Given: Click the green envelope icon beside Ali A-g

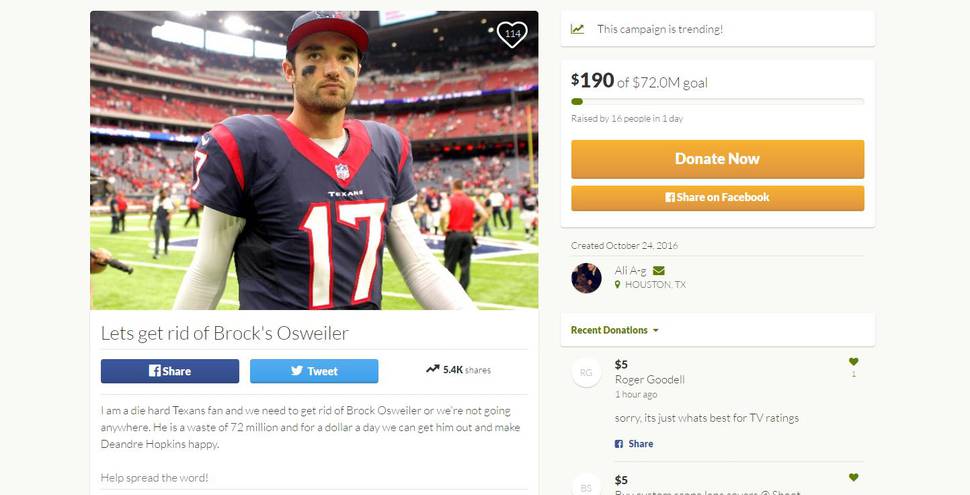Looking at the screenshot, I should 659,270.
